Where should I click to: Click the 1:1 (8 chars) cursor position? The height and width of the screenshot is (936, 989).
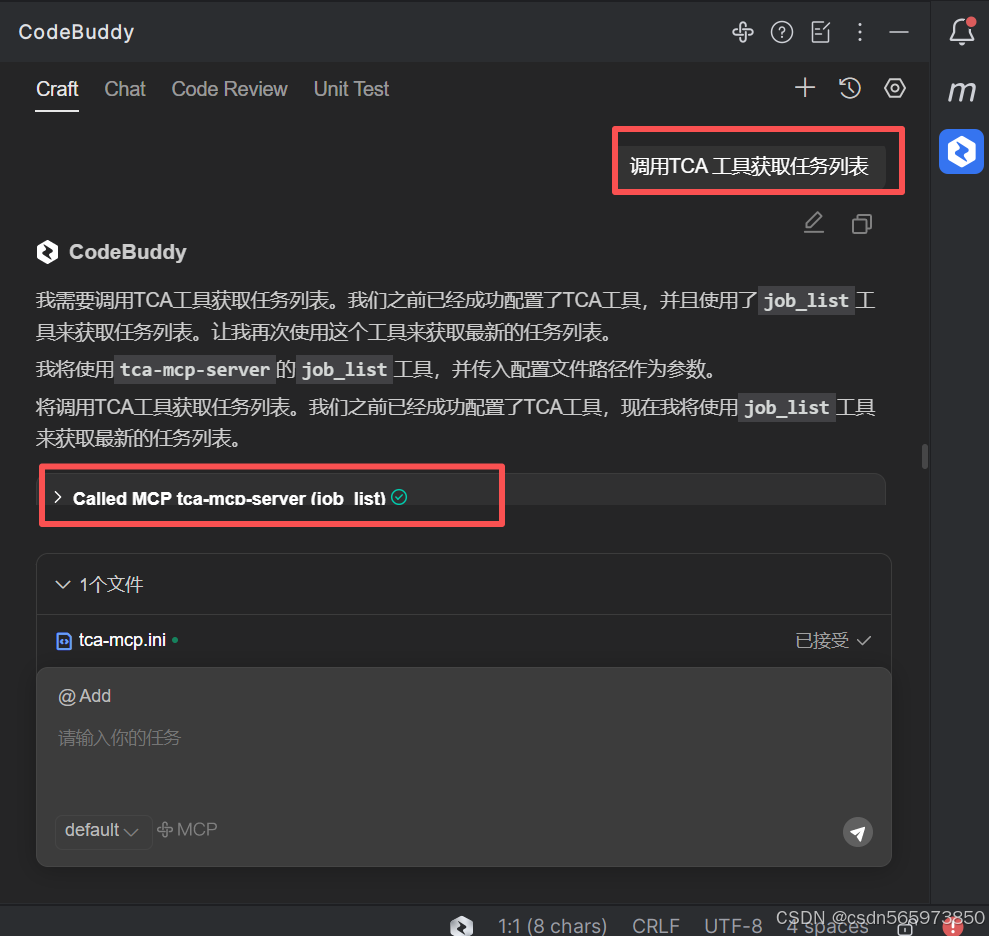coord(552,925)
